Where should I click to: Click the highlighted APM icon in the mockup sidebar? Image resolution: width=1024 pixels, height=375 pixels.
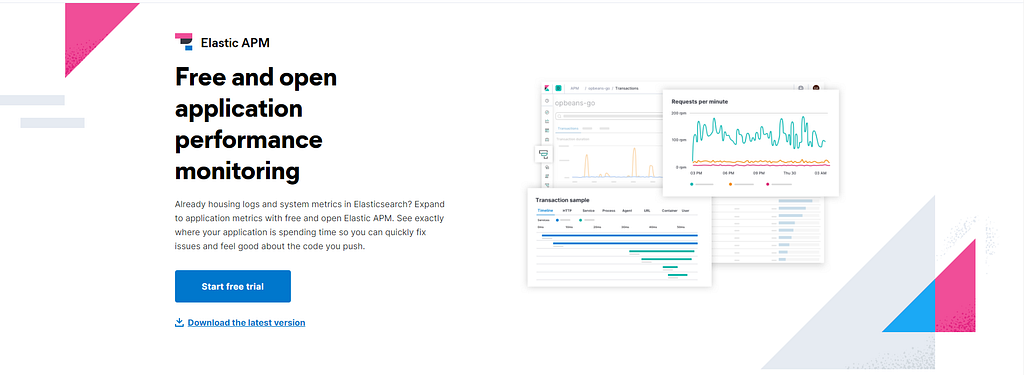(543, 154)
